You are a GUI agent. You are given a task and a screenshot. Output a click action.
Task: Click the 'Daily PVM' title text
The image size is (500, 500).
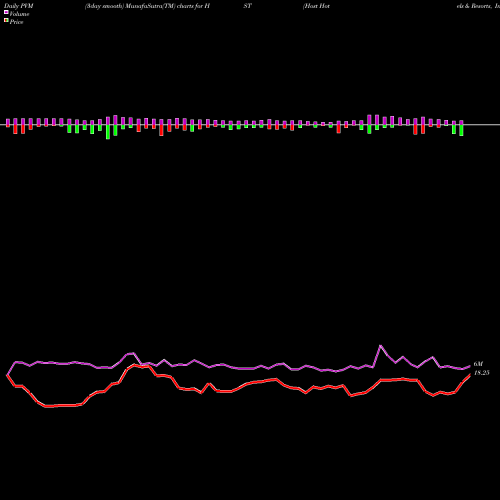(19, 6)
